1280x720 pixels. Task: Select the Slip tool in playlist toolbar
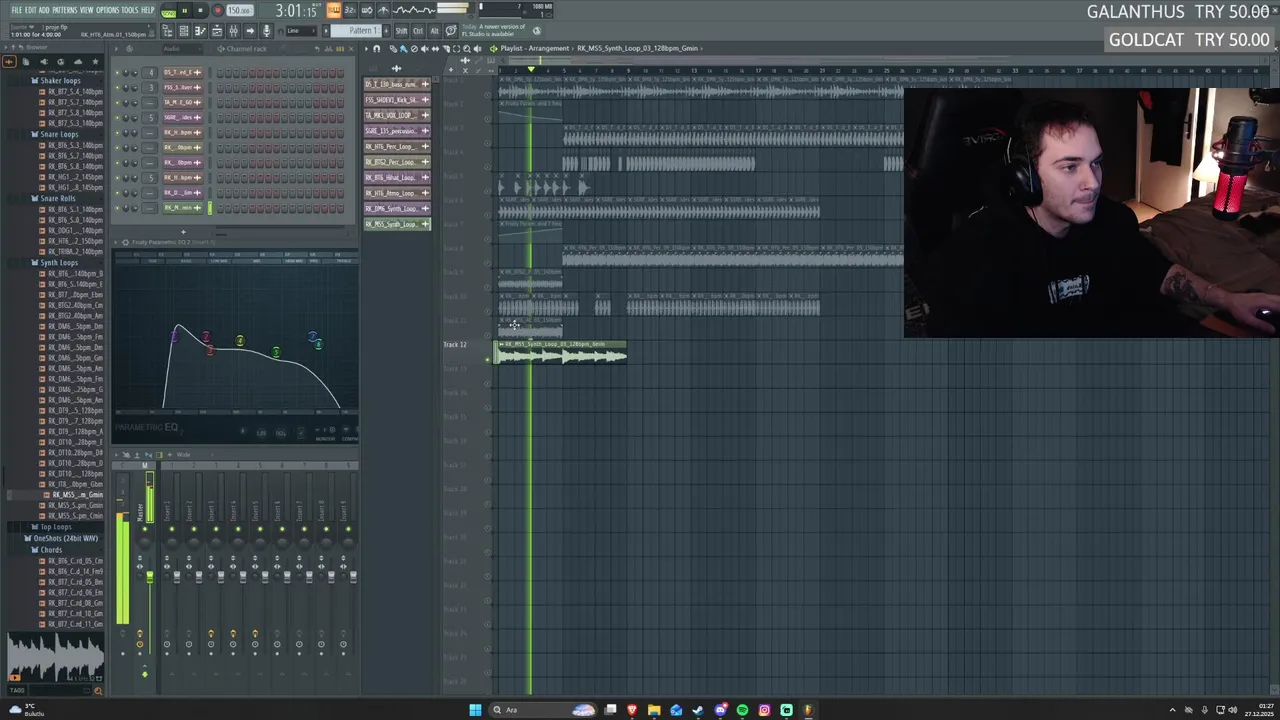(x=435, y=48)
